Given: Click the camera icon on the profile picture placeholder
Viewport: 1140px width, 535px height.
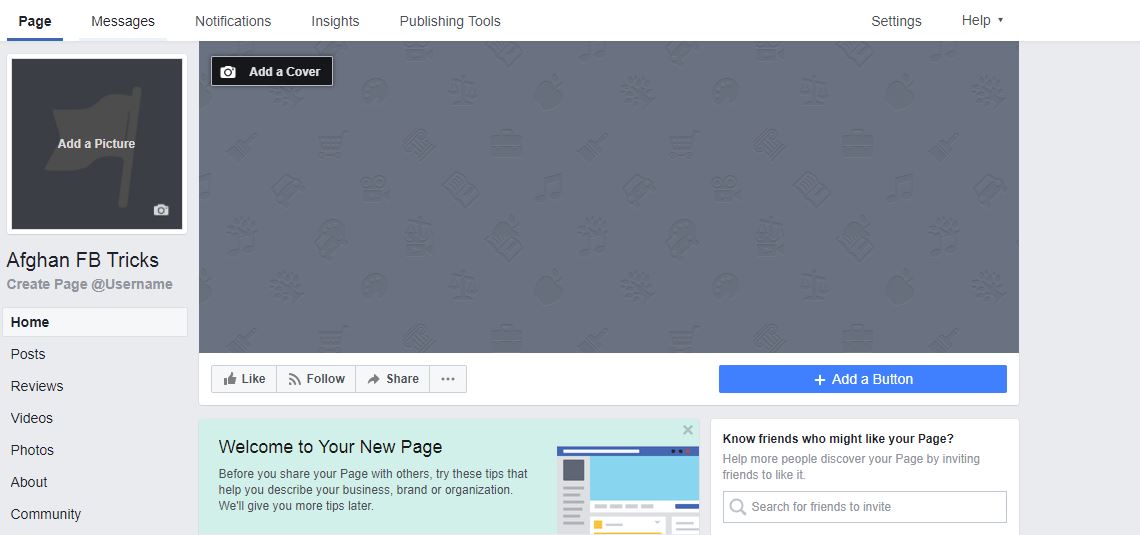Looking at the screenshot, I should [x=161, y=210].
